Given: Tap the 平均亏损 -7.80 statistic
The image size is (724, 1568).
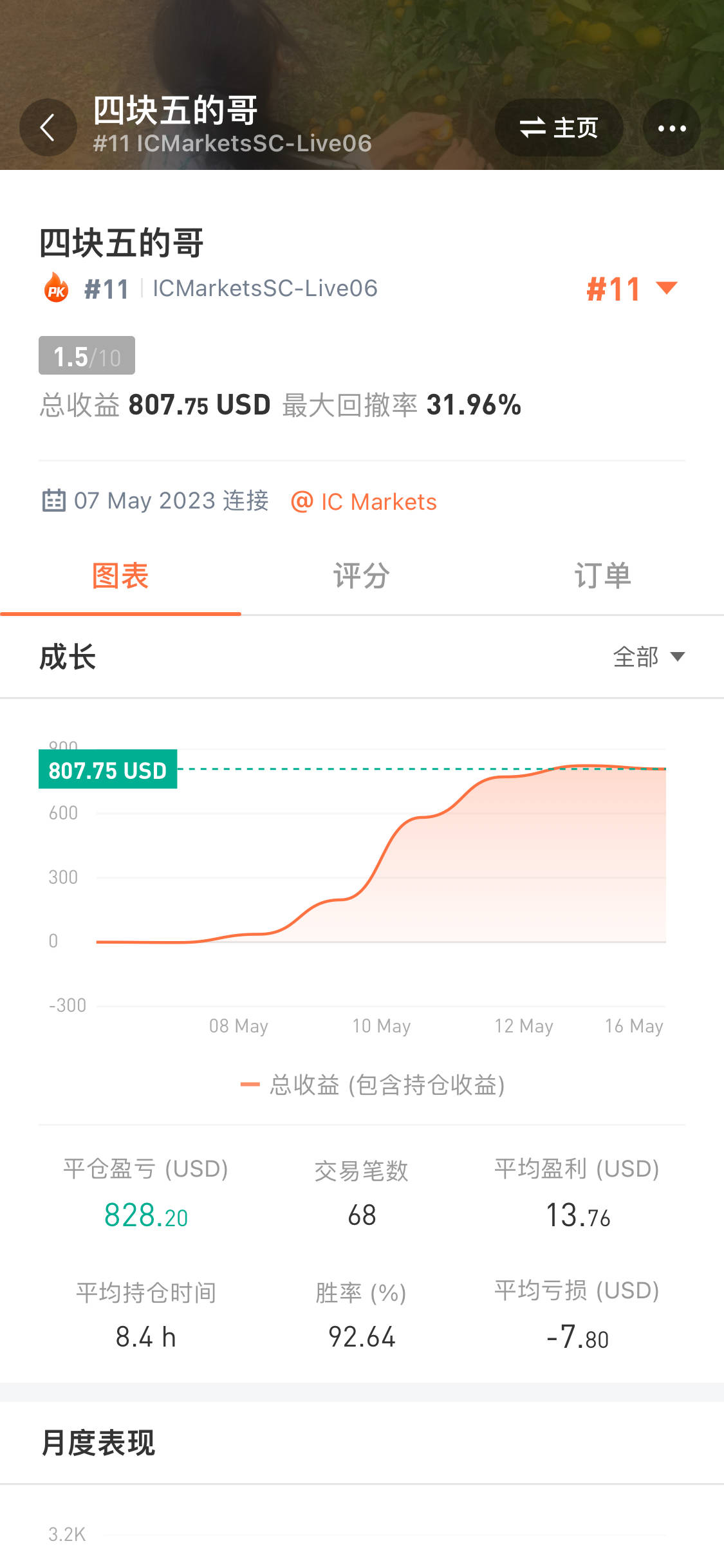Looking at the screenshot, I should tap(577, 1337).
